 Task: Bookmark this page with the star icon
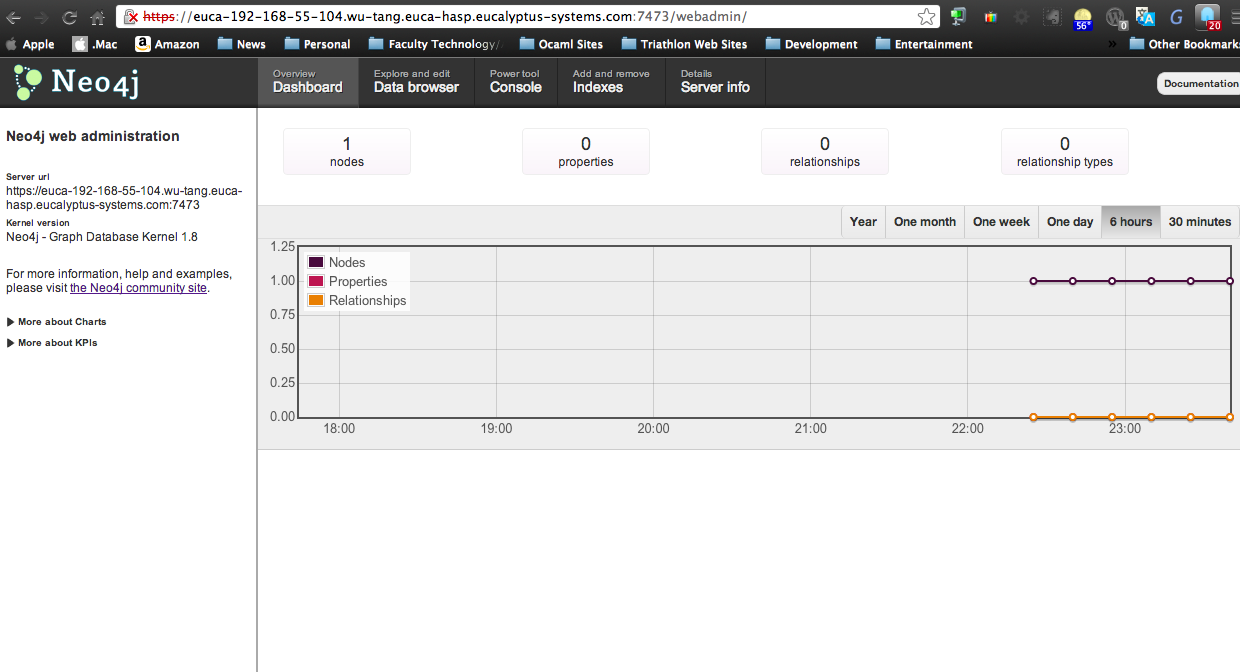(926, 17)
